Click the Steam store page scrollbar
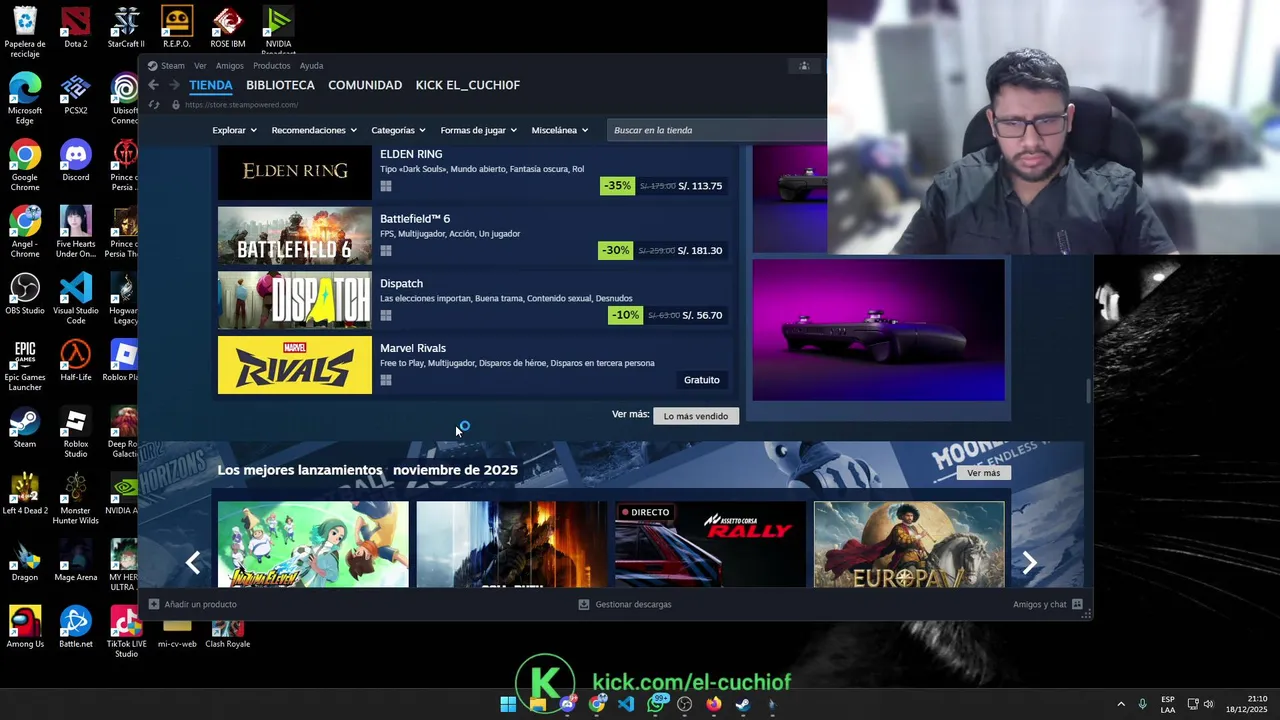Viewport: 1280px width, 720px height. pyautogui.click(x=1089, y=391)
